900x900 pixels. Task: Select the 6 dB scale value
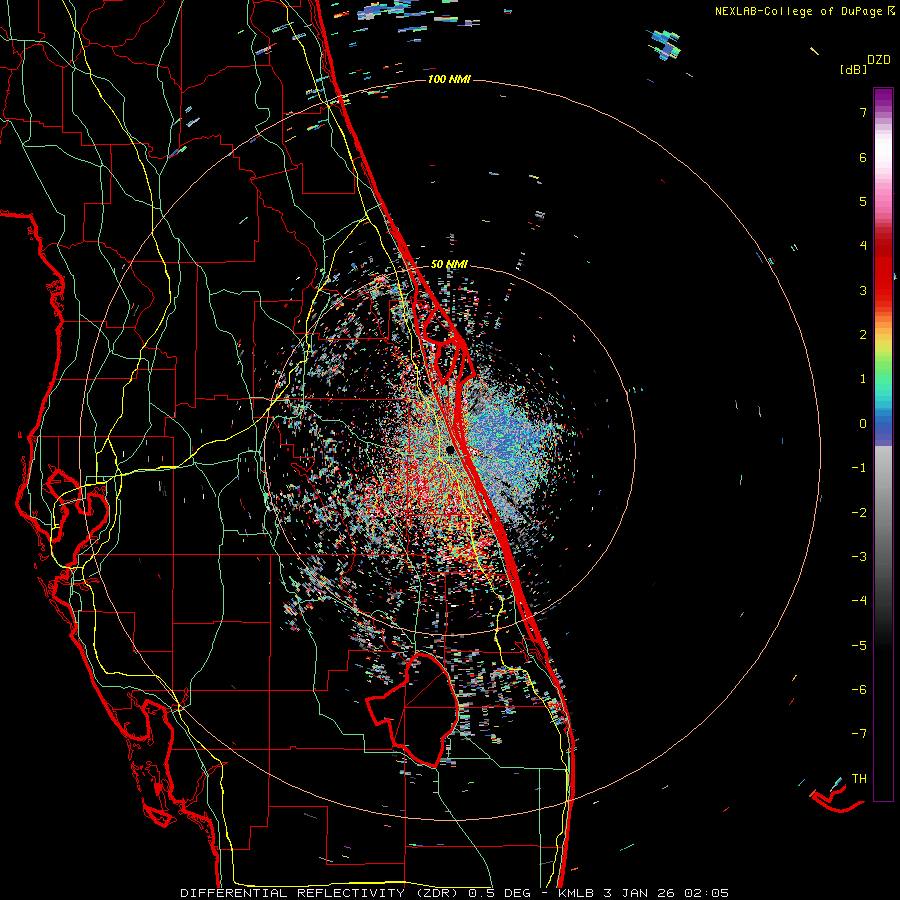[863, 157]
